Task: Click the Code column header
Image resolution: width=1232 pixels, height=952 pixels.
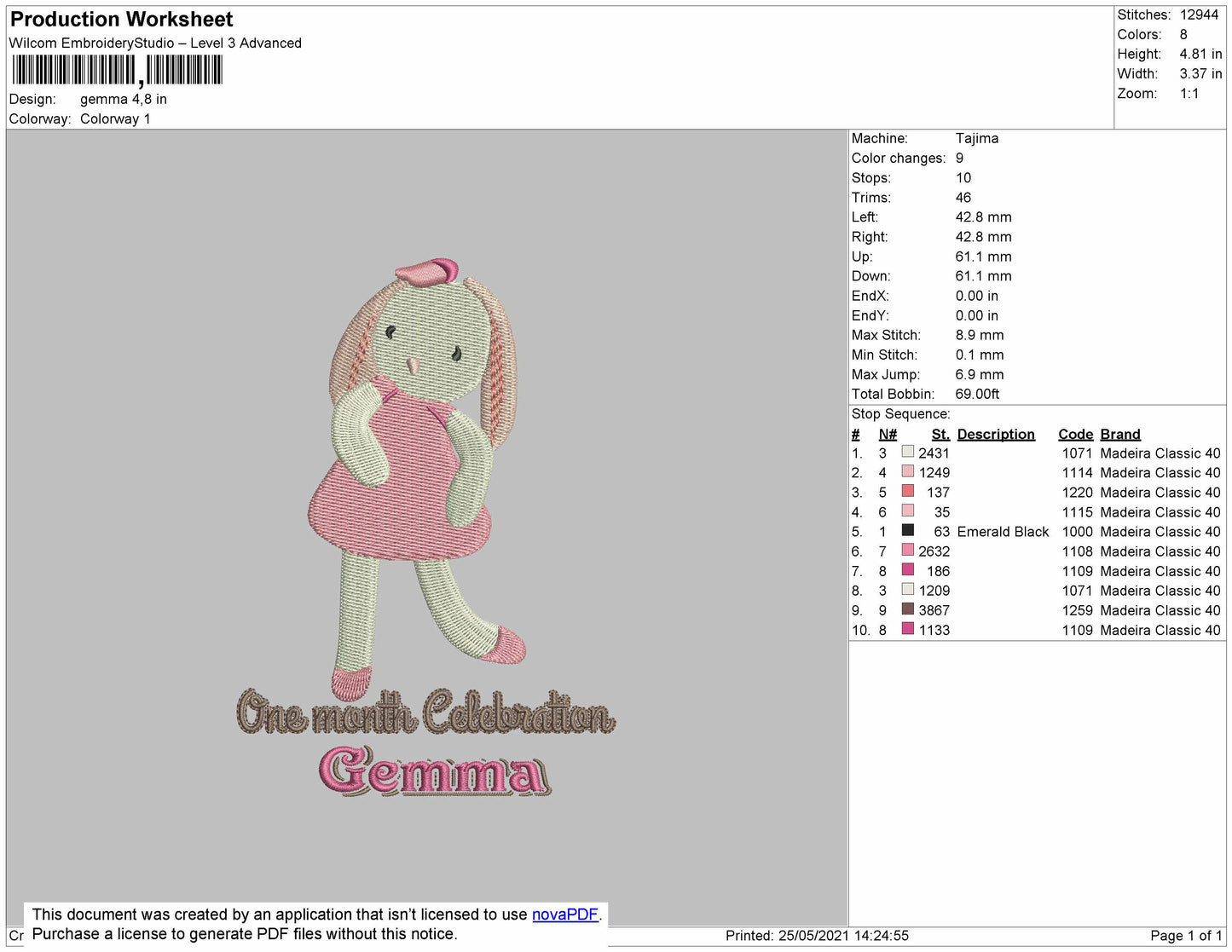Action: tap(1075, 434)
